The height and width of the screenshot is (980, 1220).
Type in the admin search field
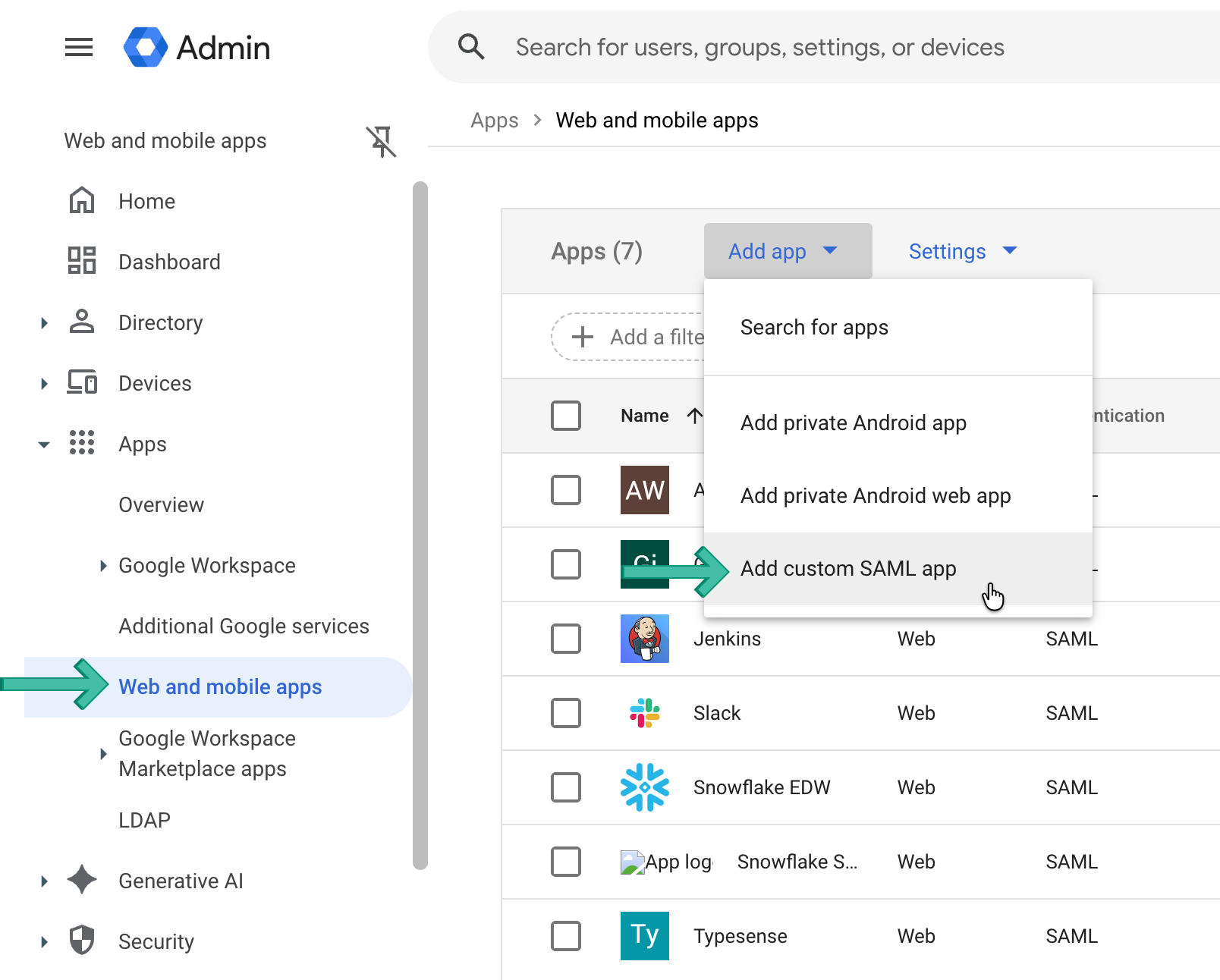coord(759,47)
